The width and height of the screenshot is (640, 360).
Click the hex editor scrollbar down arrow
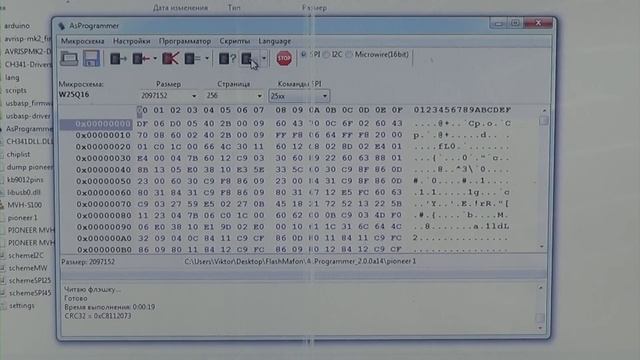point(542,247)
